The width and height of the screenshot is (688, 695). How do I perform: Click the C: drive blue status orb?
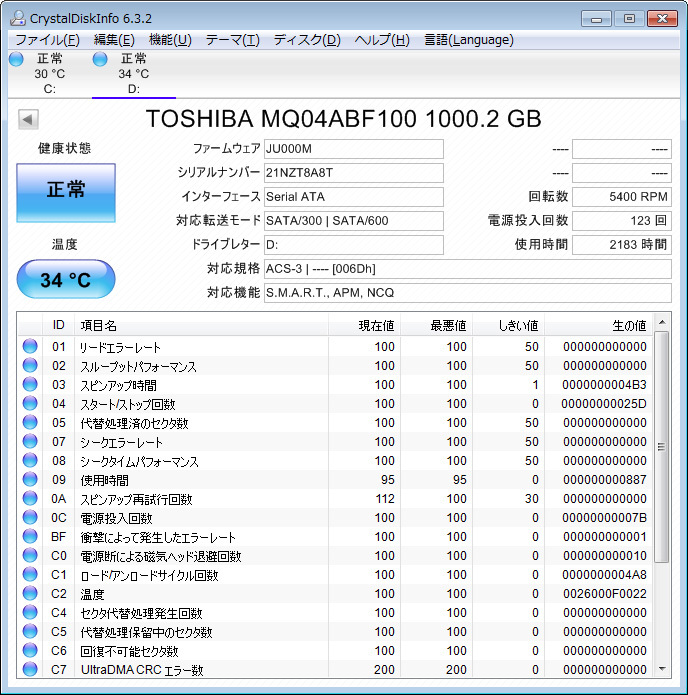pyautogui.click(x=16, y=59)
